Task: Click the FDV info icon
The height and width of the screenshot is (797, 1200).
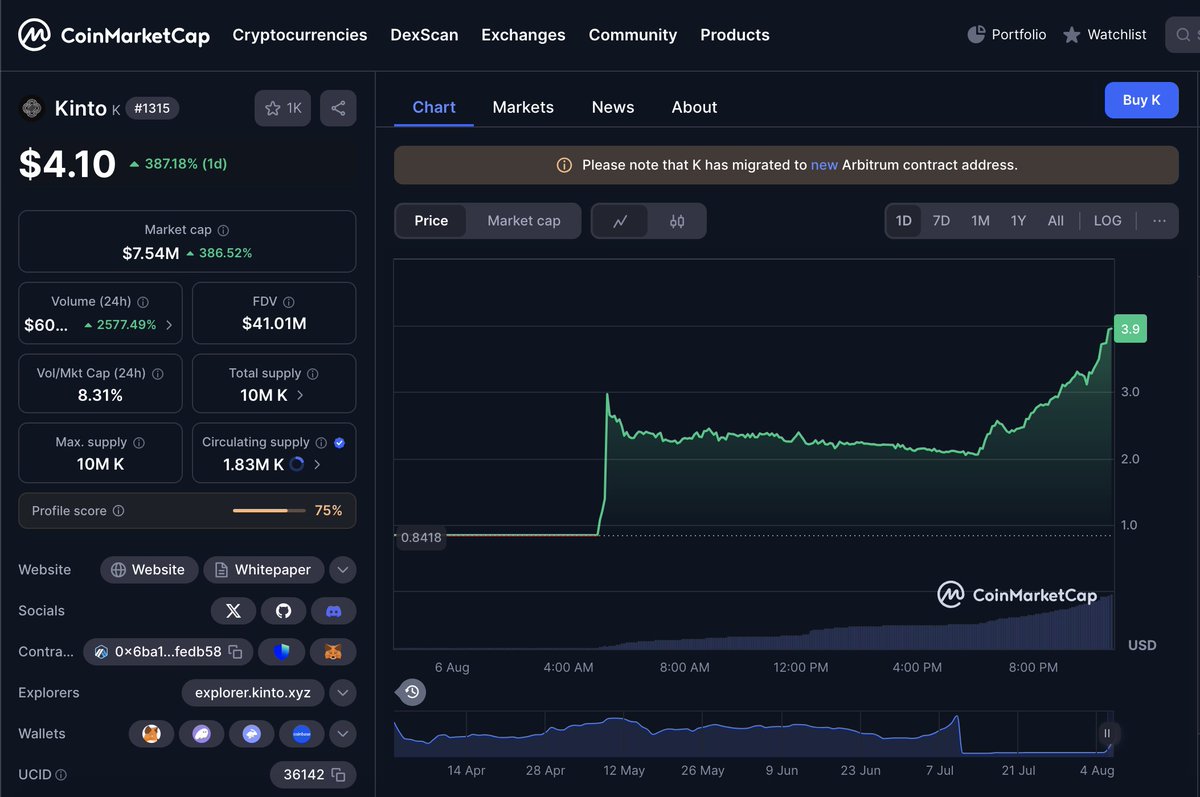Action: pyautogui.click(x=289, y=302)
